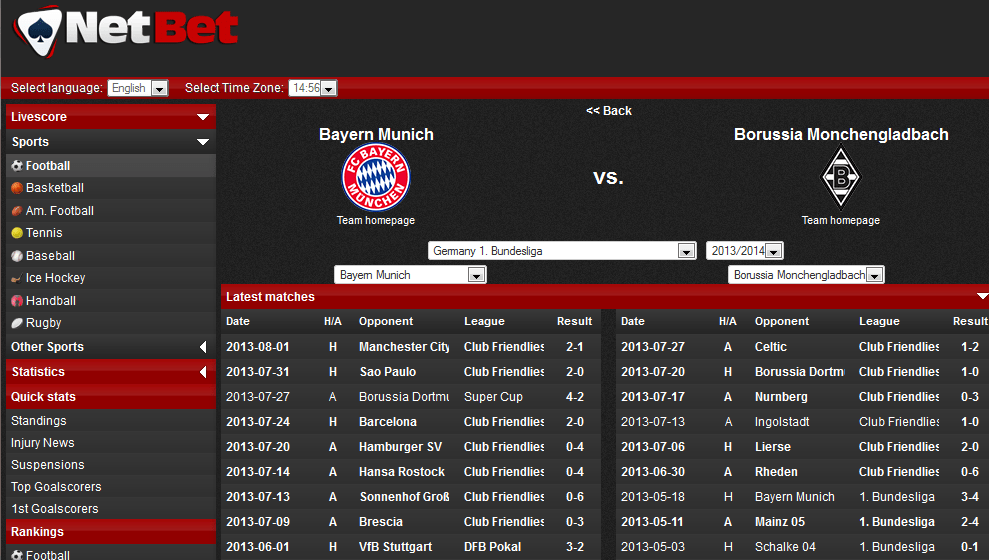Click the 4-2 result against Borussia Dortmund
Viewport: 989px width, 560px height.
click(575, 397)
